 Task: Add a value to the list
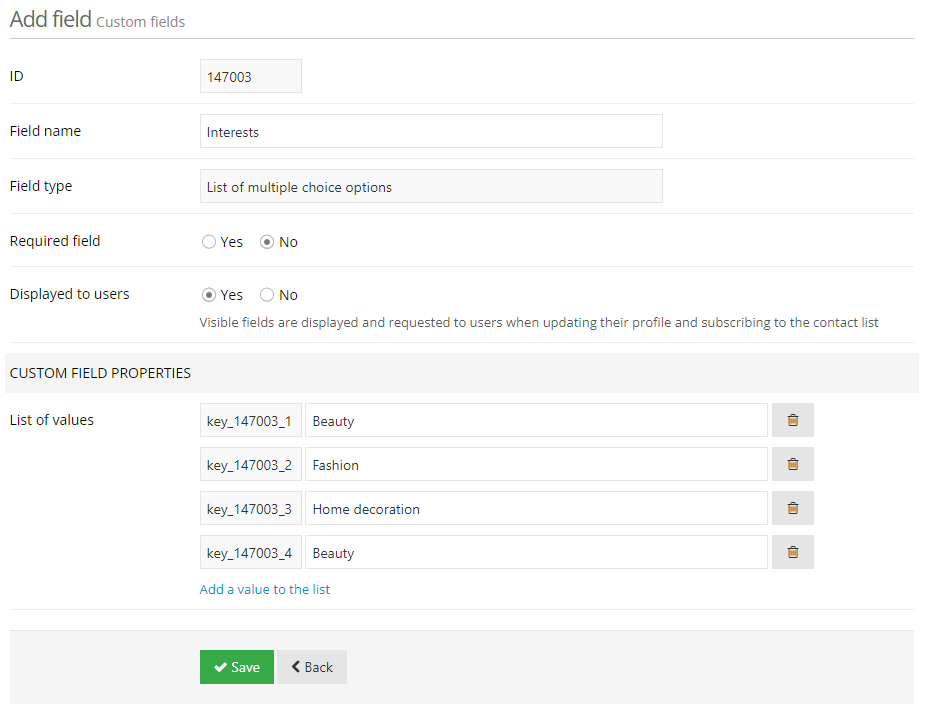265,589
